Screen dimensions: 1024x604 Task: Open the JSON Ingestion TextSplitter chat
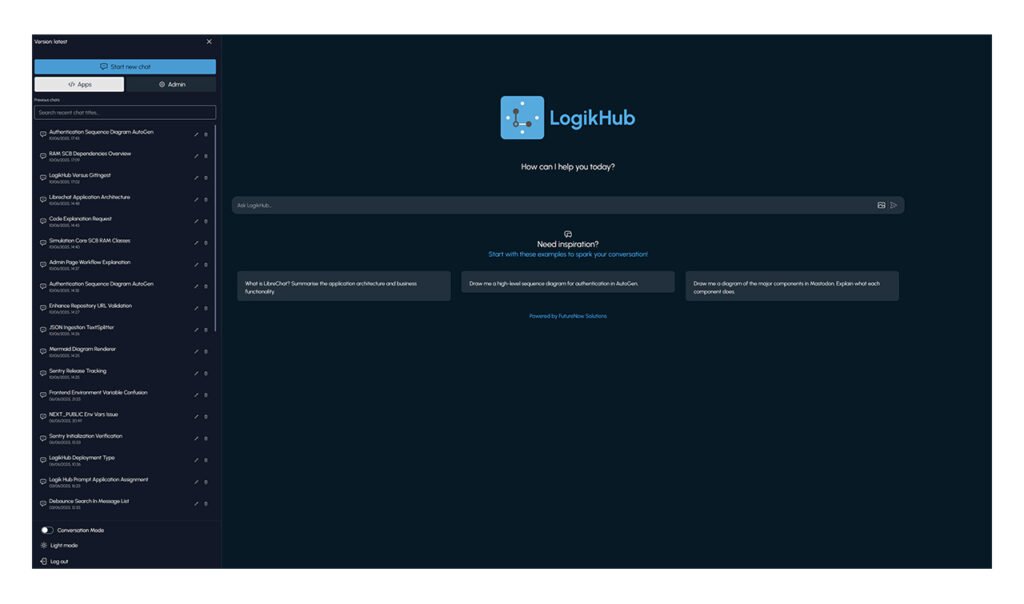pos(81,330)
